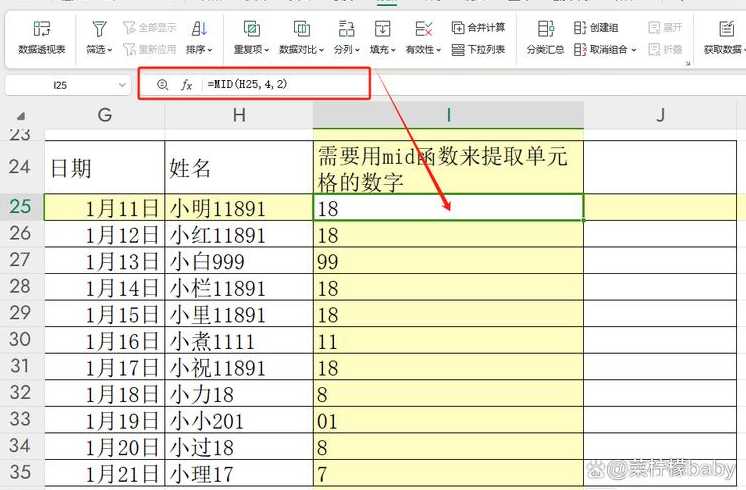Image resolution: width=746 pixels, height=490 pixels.
Task: Click cell 小祝11891
Action: [x=239, y=366]
